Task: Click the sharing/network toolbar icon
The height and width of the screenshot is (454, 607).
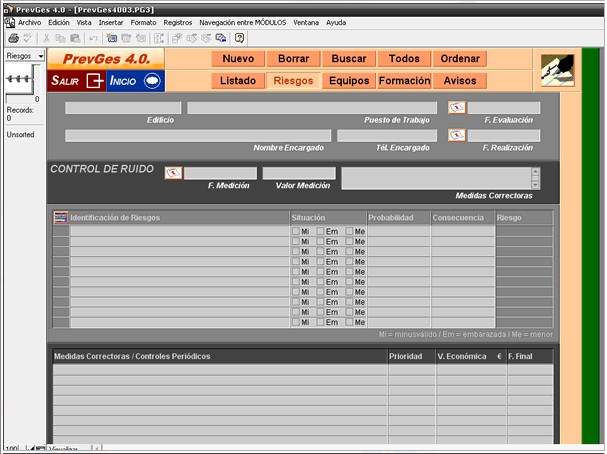Action: click(x=221, y=38)
